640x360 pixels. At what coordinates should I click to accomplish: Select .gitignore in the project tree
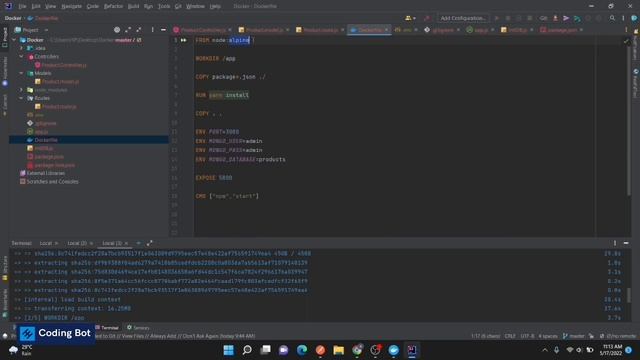(x=45, y=123)
